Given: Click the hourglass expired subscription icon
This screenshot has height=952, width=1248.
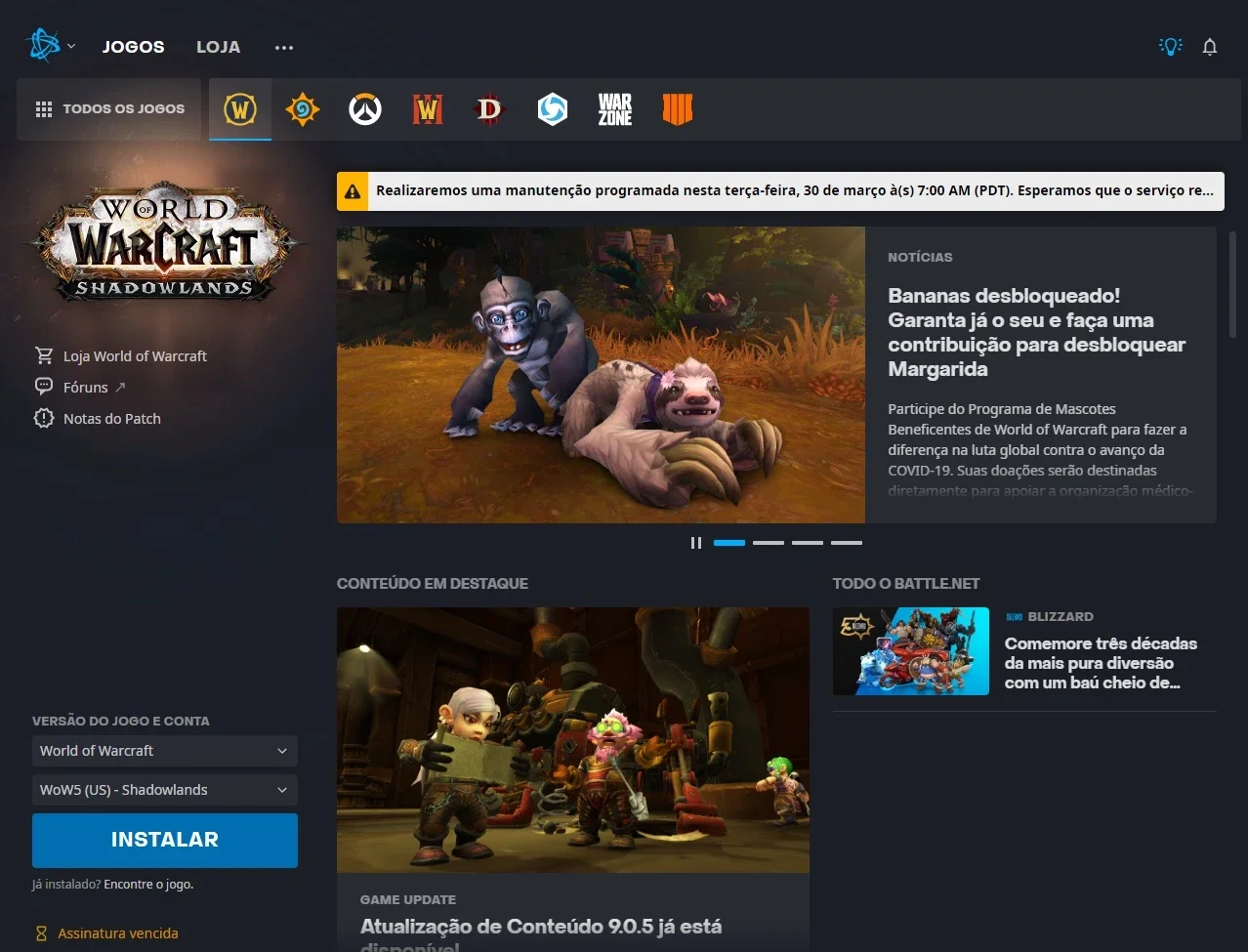Looking at the screenshot, I should coord(41,933).
